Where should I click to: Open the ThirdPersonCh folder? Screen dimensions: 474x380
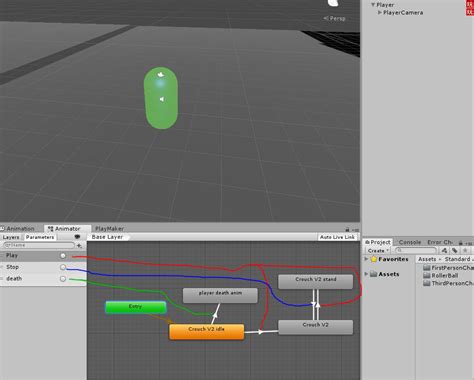(x=448, y=283)
